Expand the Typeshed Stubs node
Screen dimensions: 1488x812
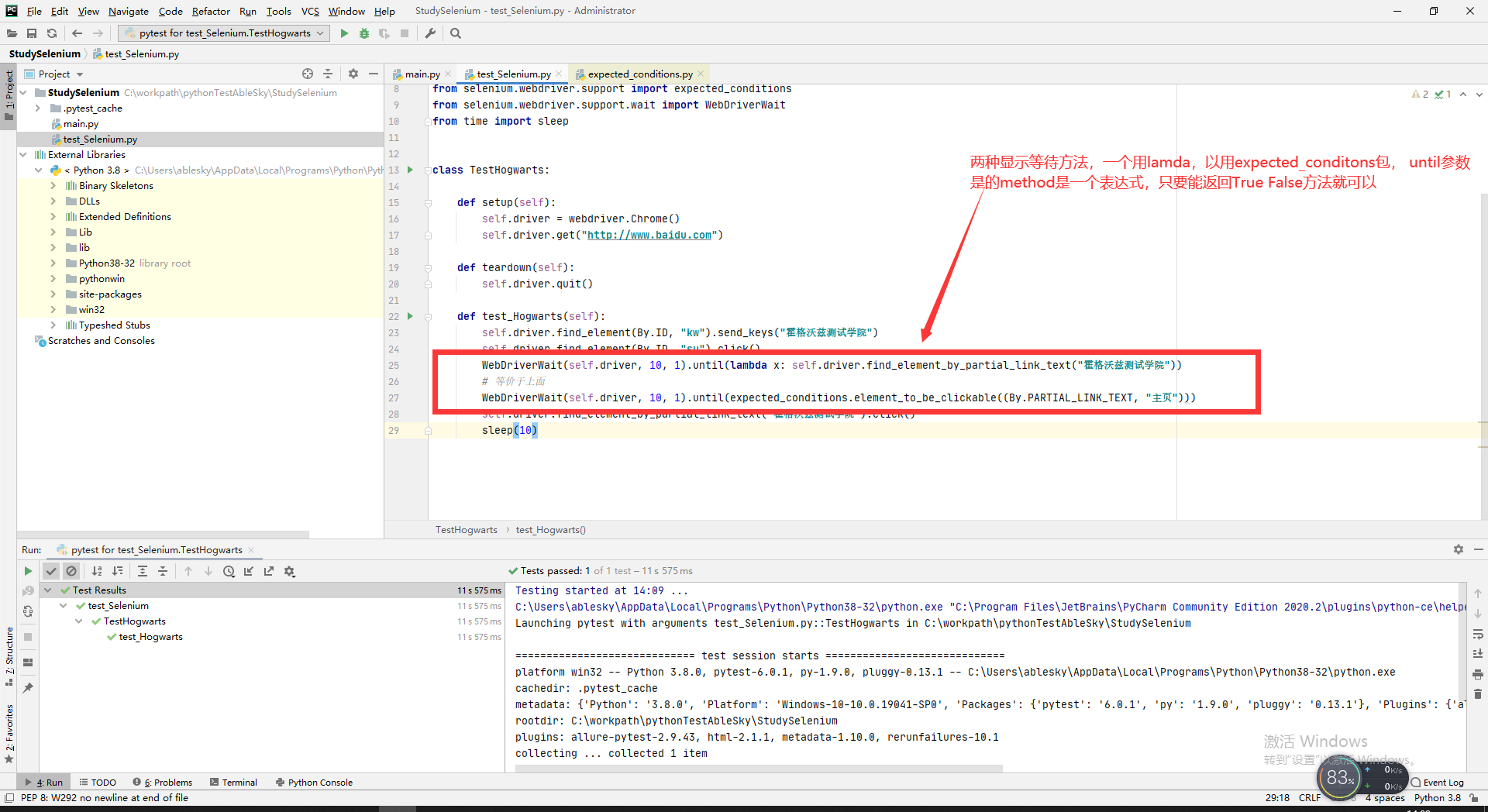pyautogui.click(x=53, y=325)
